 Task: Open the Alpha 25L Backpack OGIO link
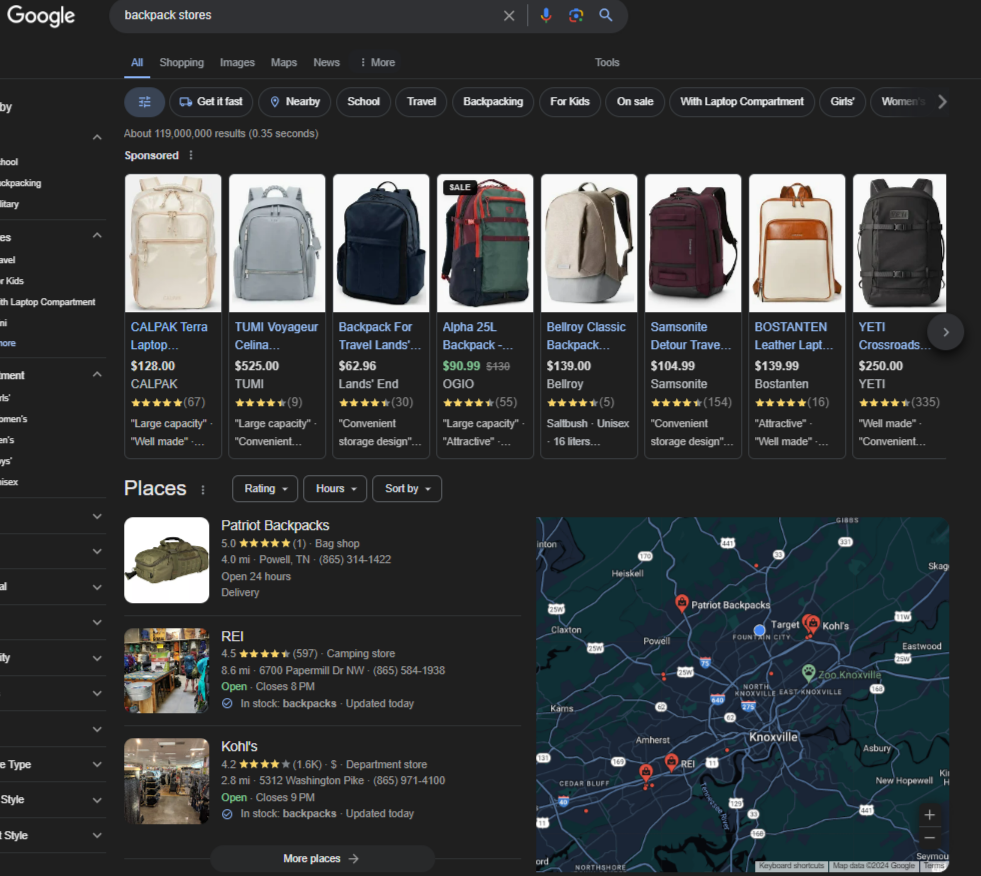pyautogui.click(x=478, y=336)
